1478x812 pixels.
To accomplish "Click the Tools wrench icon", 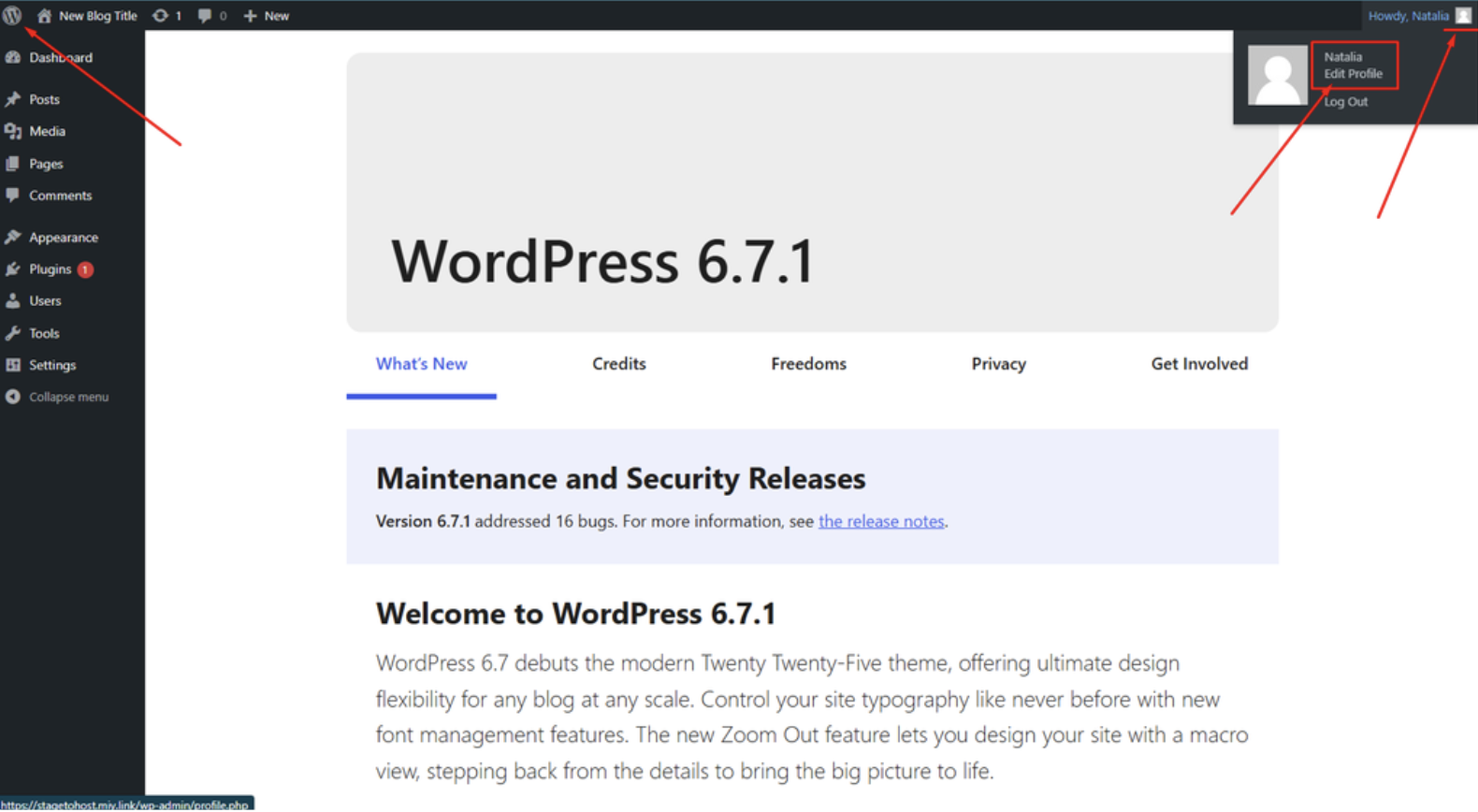I will tap(13, 333).
